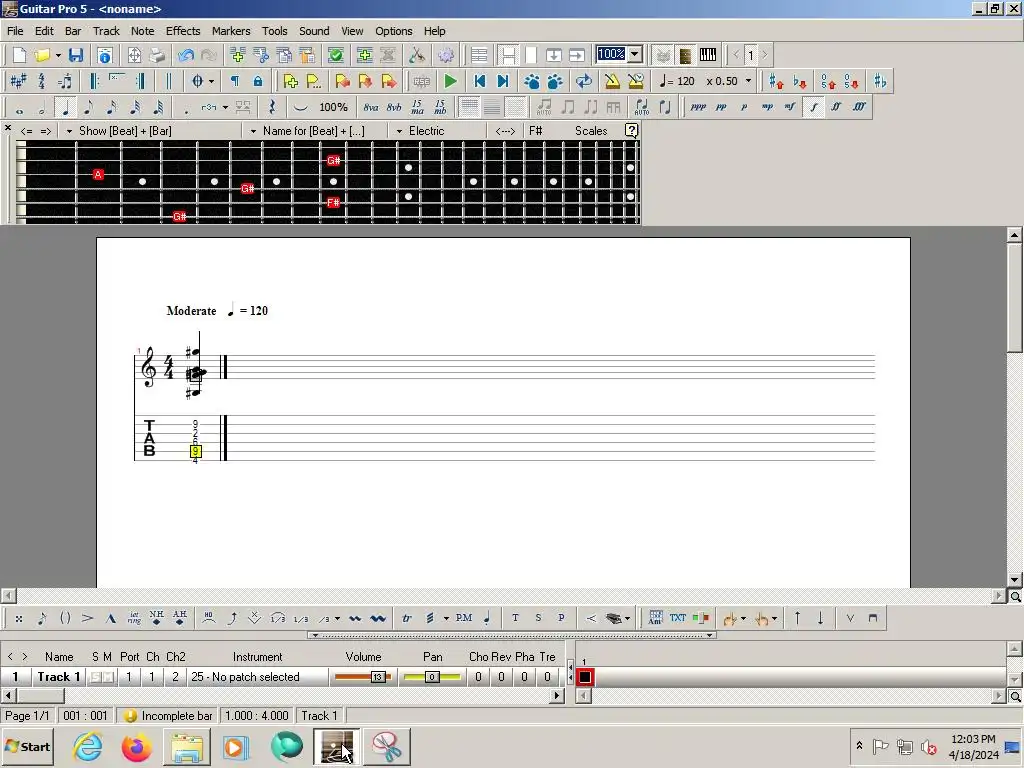Apply the 8va octave marking

click(371, 108)
